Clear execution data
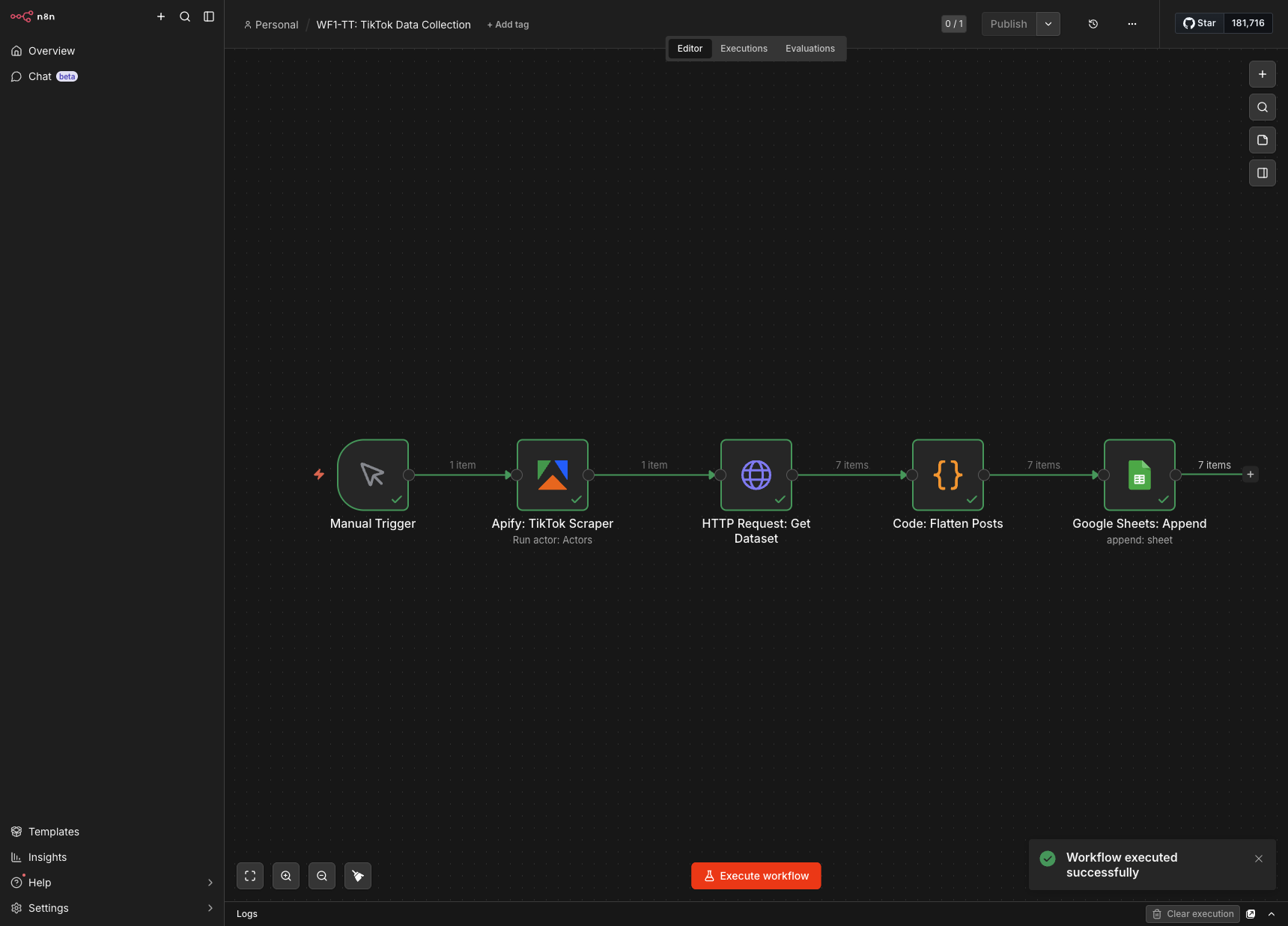 [1193, 914]
